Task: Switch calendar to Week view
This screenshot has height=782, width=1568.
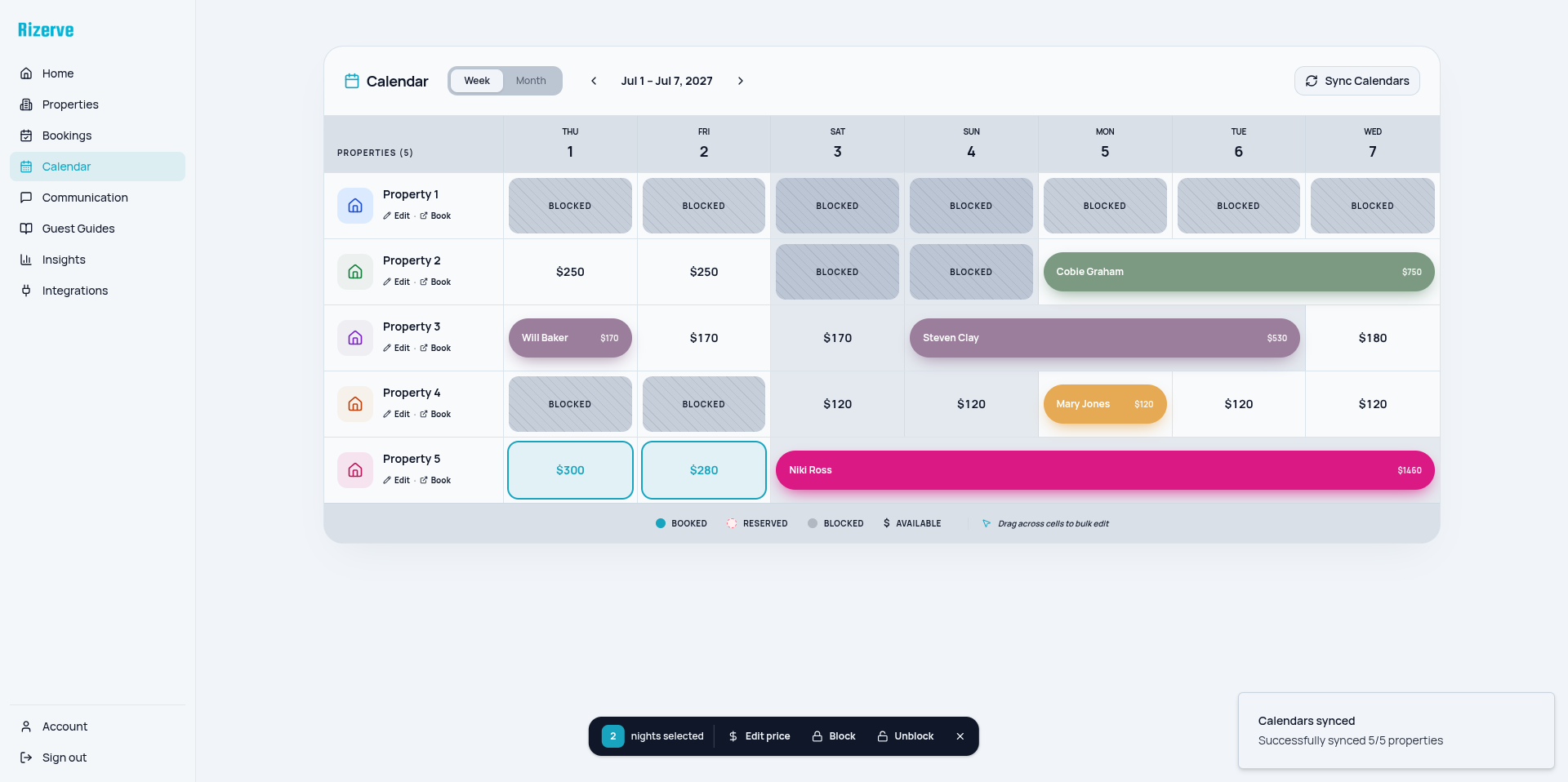Action: click(x=477, y=81)
